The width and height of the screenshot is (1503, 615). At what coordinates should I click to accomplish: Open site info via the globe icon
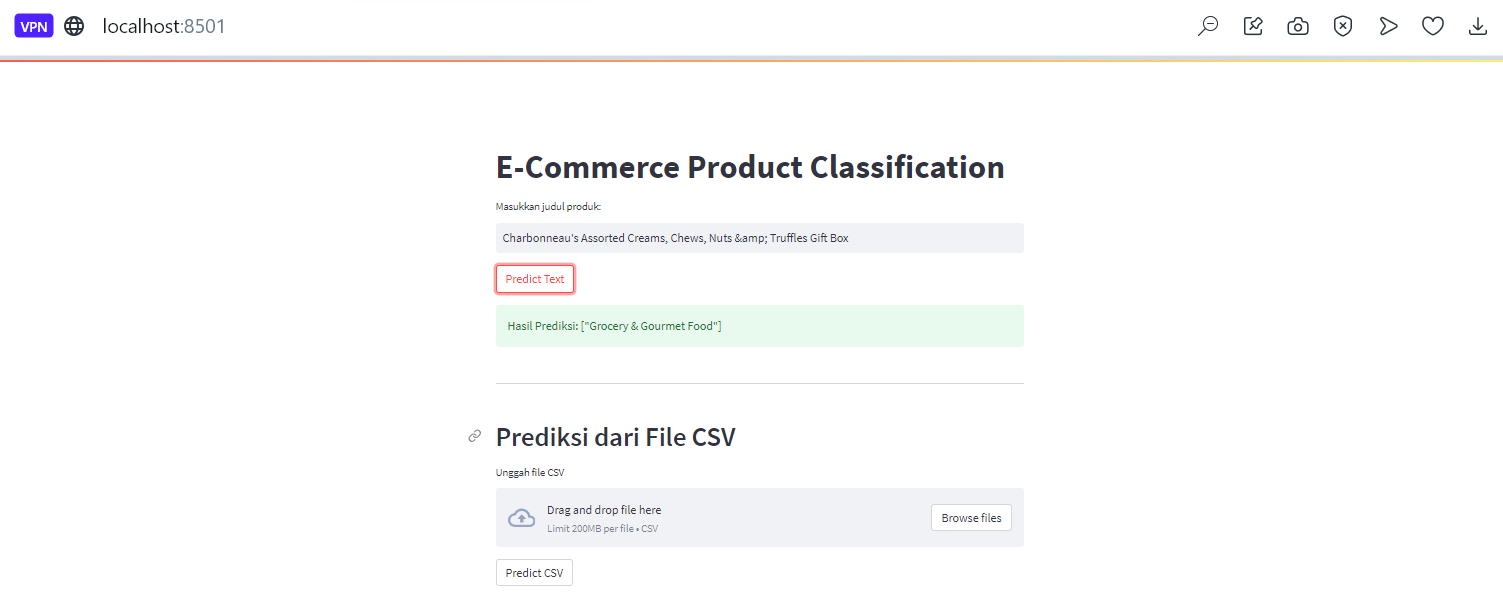coord(74,27)
